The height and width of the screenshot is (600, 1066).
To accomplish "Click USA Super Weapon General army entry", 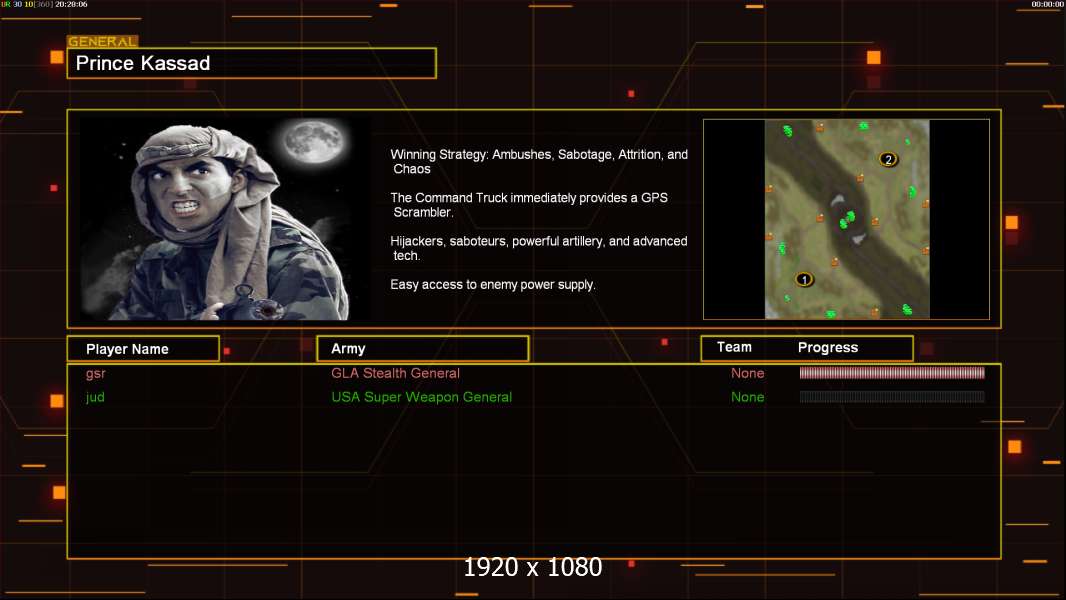I will [x=421, y=397].
